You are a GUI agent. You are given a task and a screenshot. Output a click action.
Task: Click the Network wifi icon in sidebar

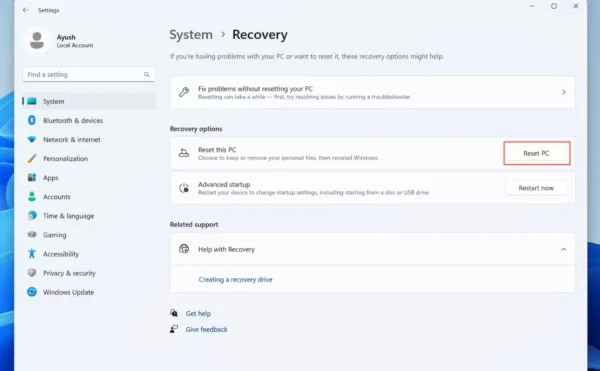[32, 139]
